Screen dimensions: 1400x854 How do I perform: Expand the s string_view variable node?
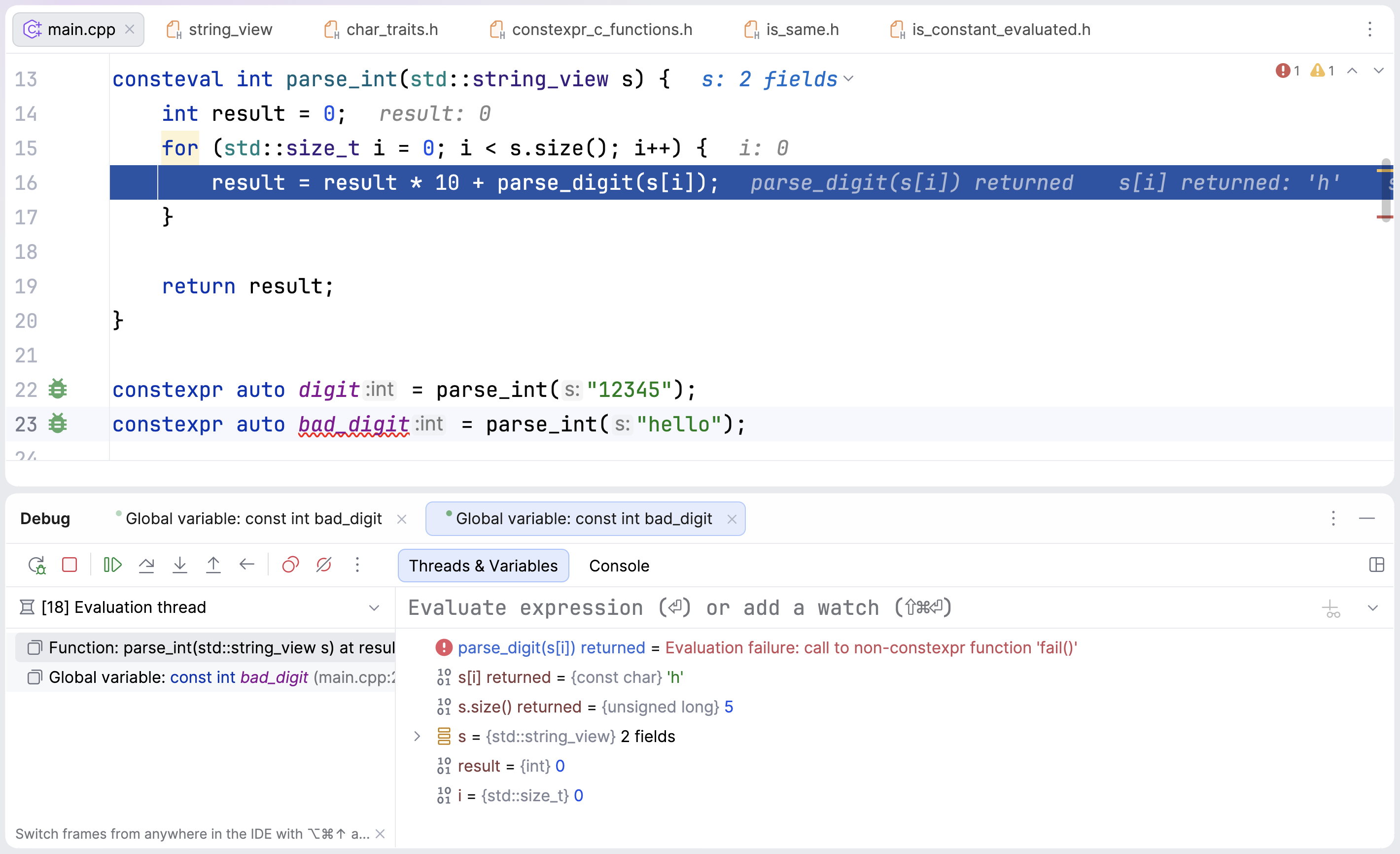click(417, 736)
